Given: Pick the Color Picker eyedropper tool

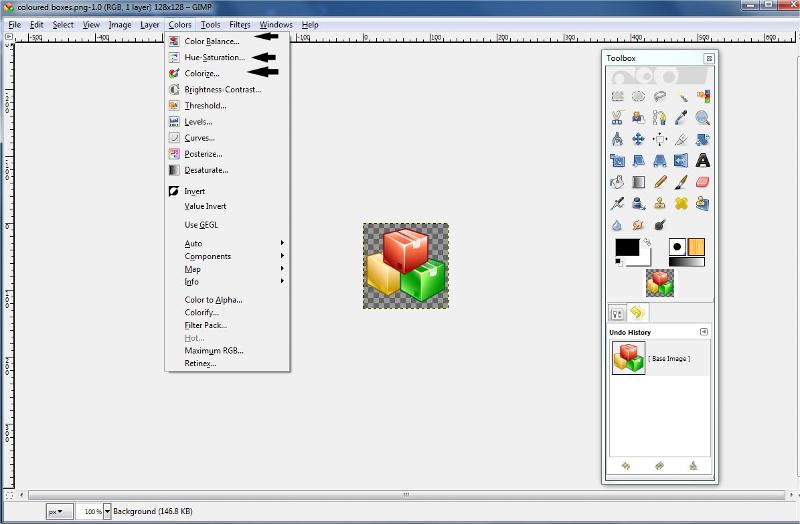Looking at the screenshot, I should coord(682,118).
